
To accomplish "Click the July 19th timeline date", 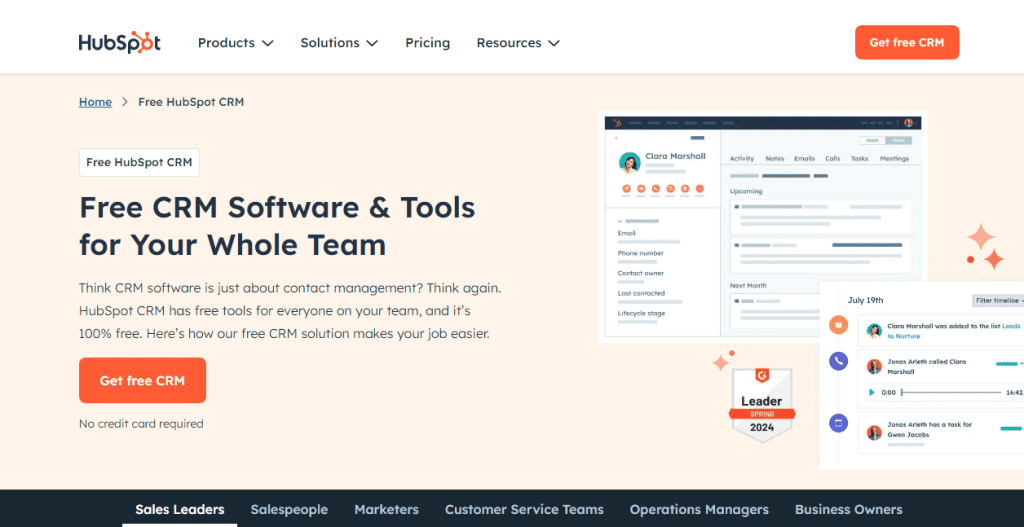I will pyautogui.click(x=865, y=300).
